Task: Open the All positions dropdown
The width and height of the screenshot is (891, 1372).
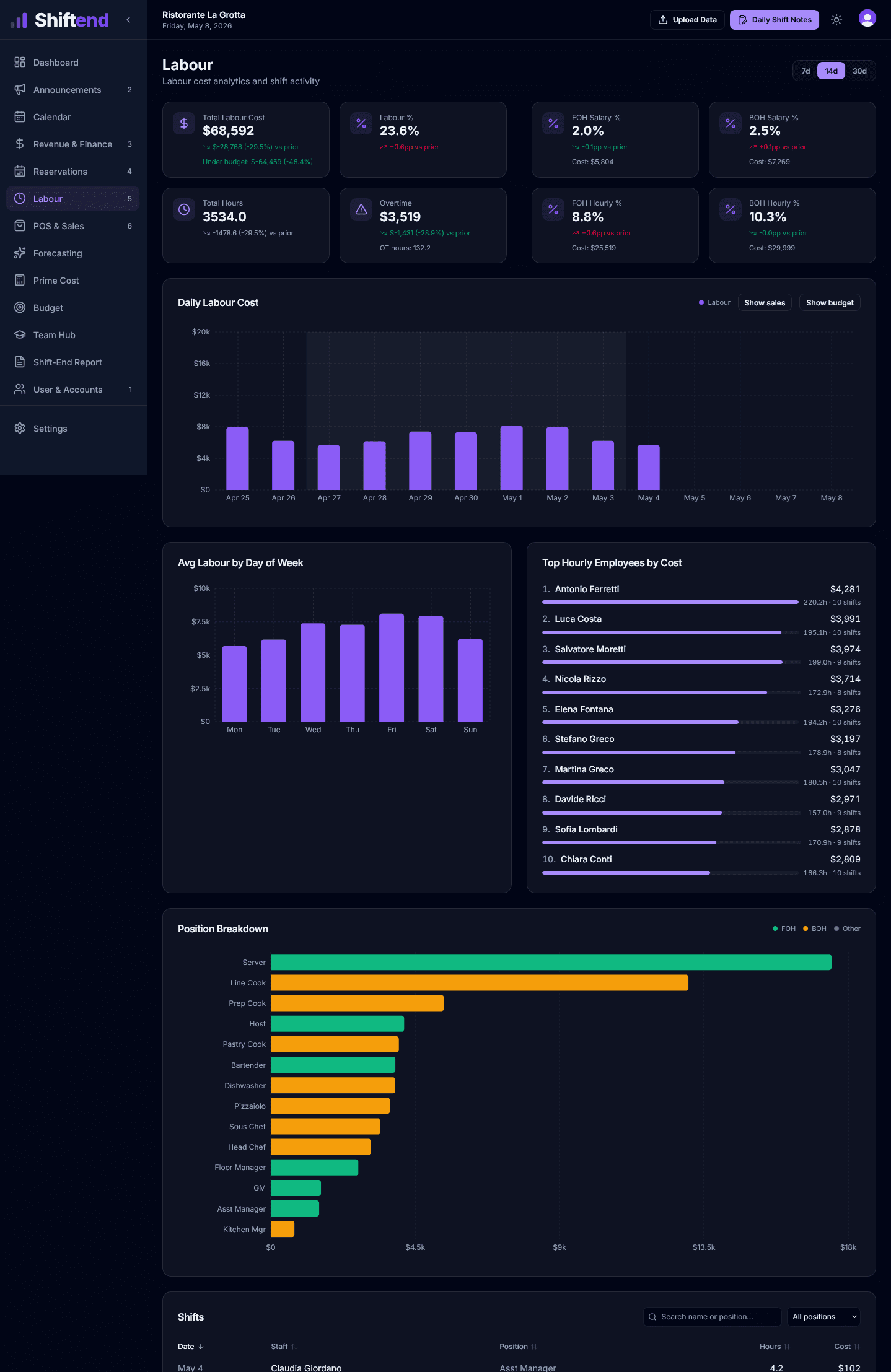Action: (824, 1317)
